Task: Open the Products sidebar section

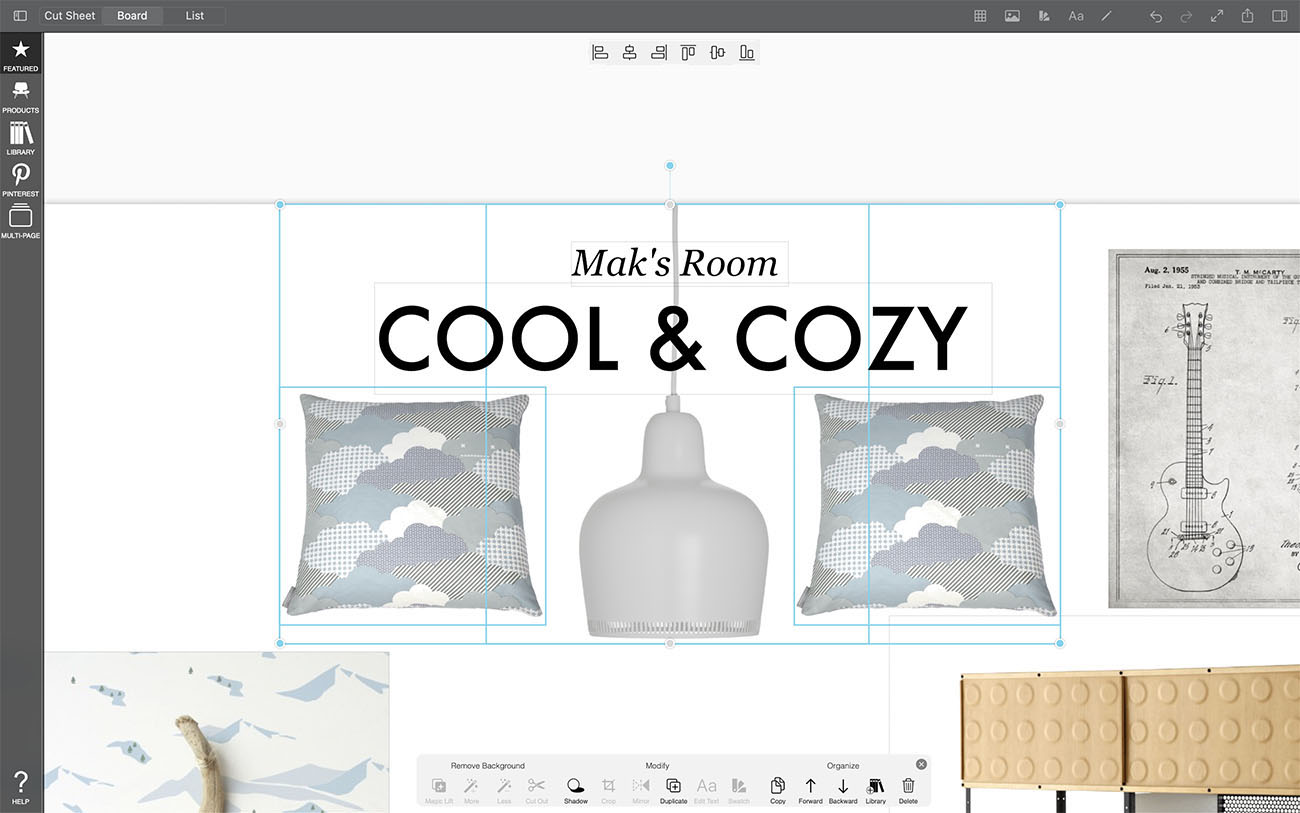Action: coord(20,96)
